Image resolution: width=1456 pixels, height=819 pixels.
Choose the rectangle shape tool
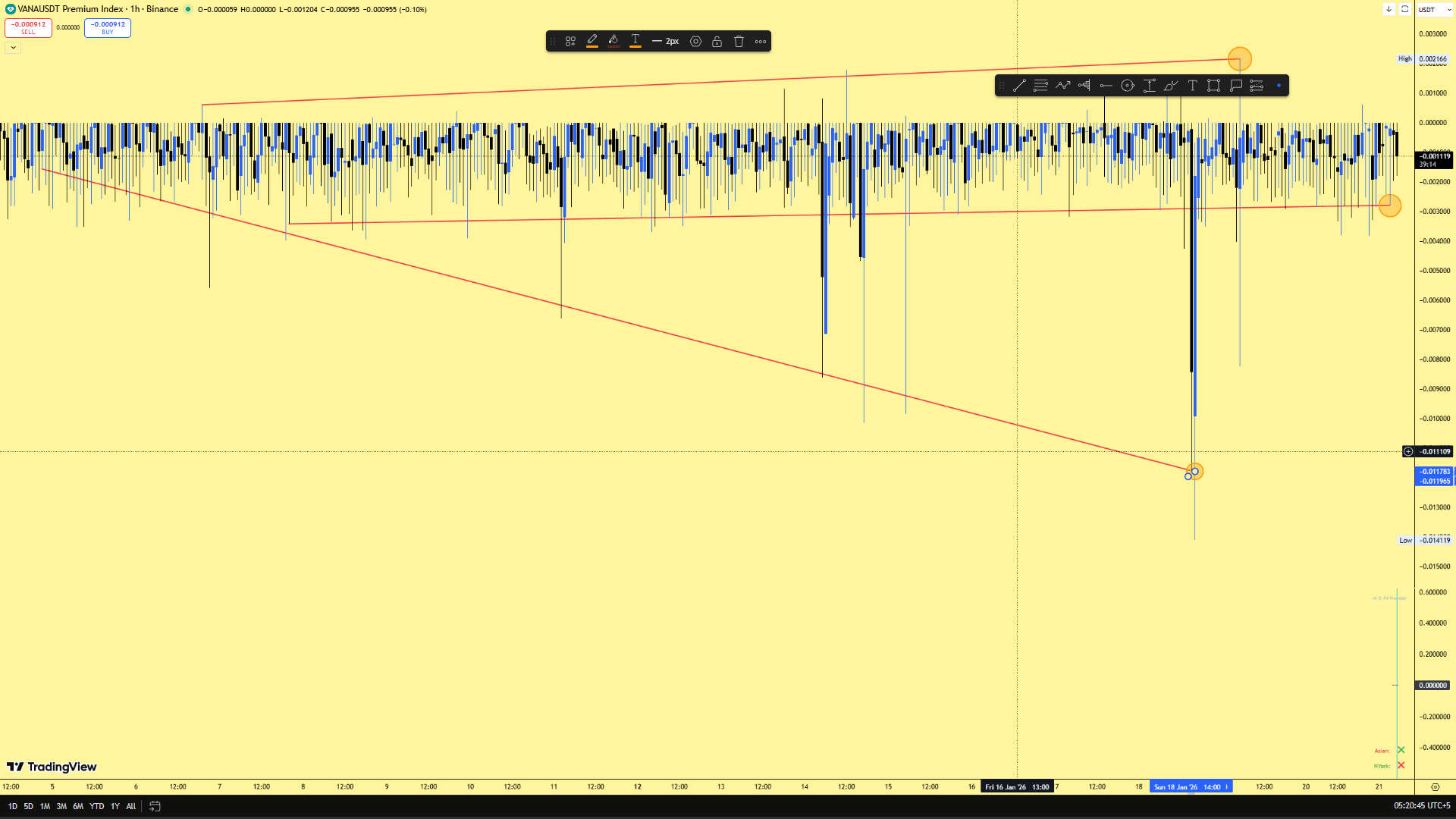[x=1213, y=86]
